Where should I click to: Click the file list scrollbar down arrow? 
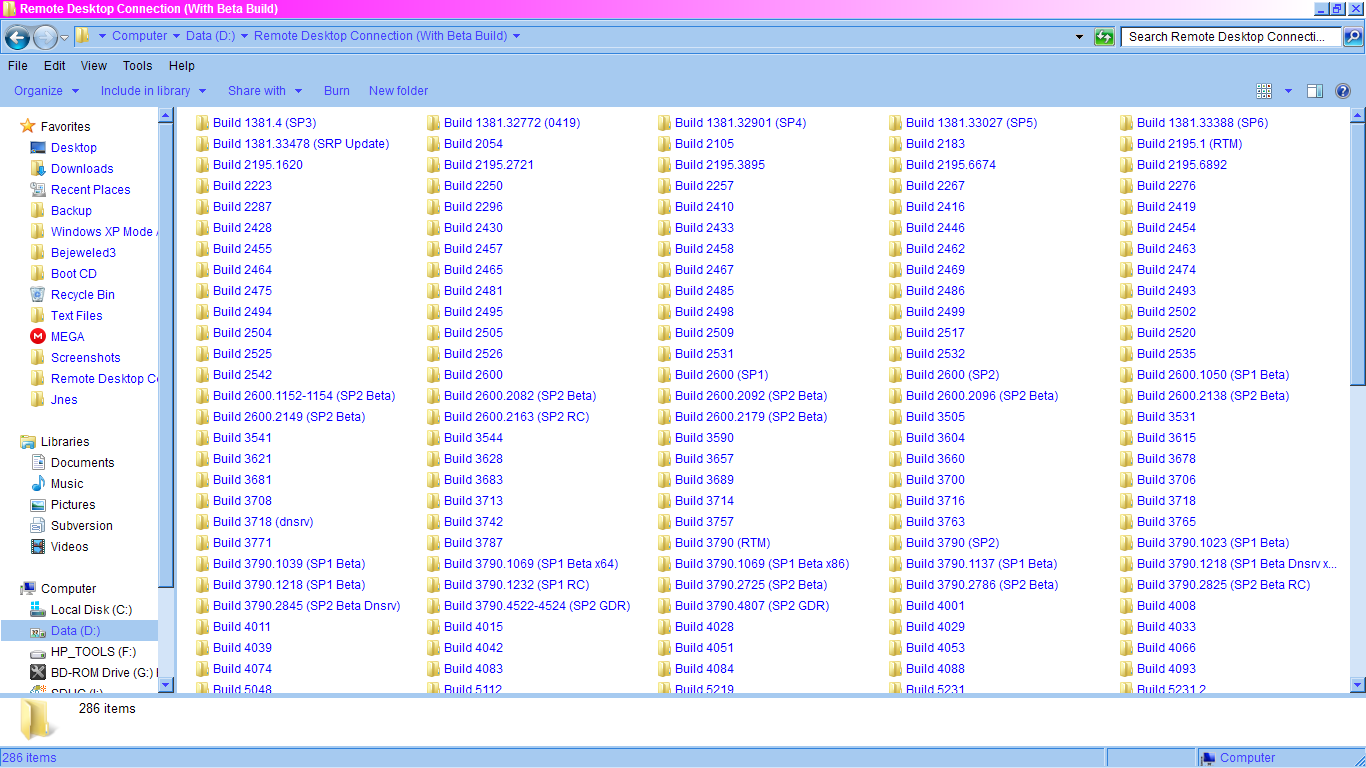click(1357, 685)
